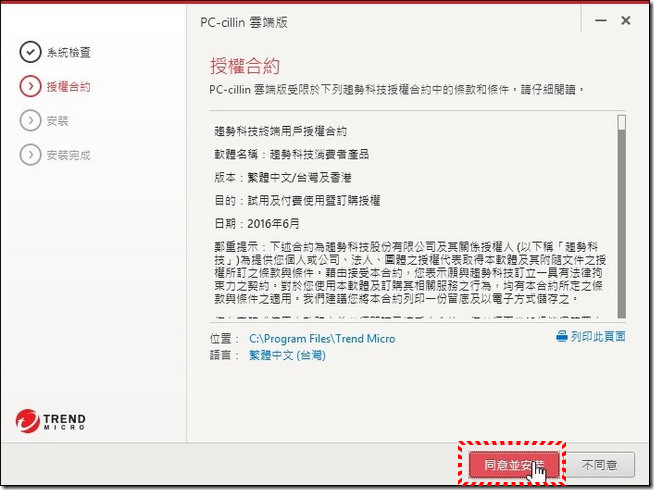Minimize the PC-cillin installer window
This screenshot has height=490, width=654.
601,20
